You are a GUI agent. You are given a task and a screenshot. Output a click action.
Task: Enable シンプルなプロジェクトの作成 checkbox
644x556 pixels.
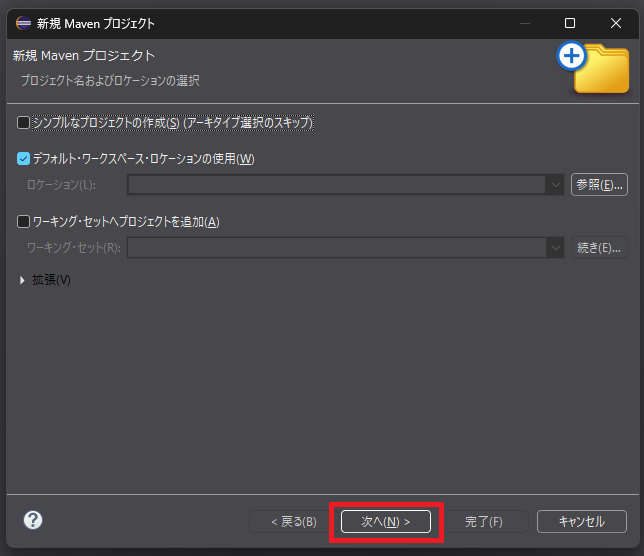click(x=23, y=123)
